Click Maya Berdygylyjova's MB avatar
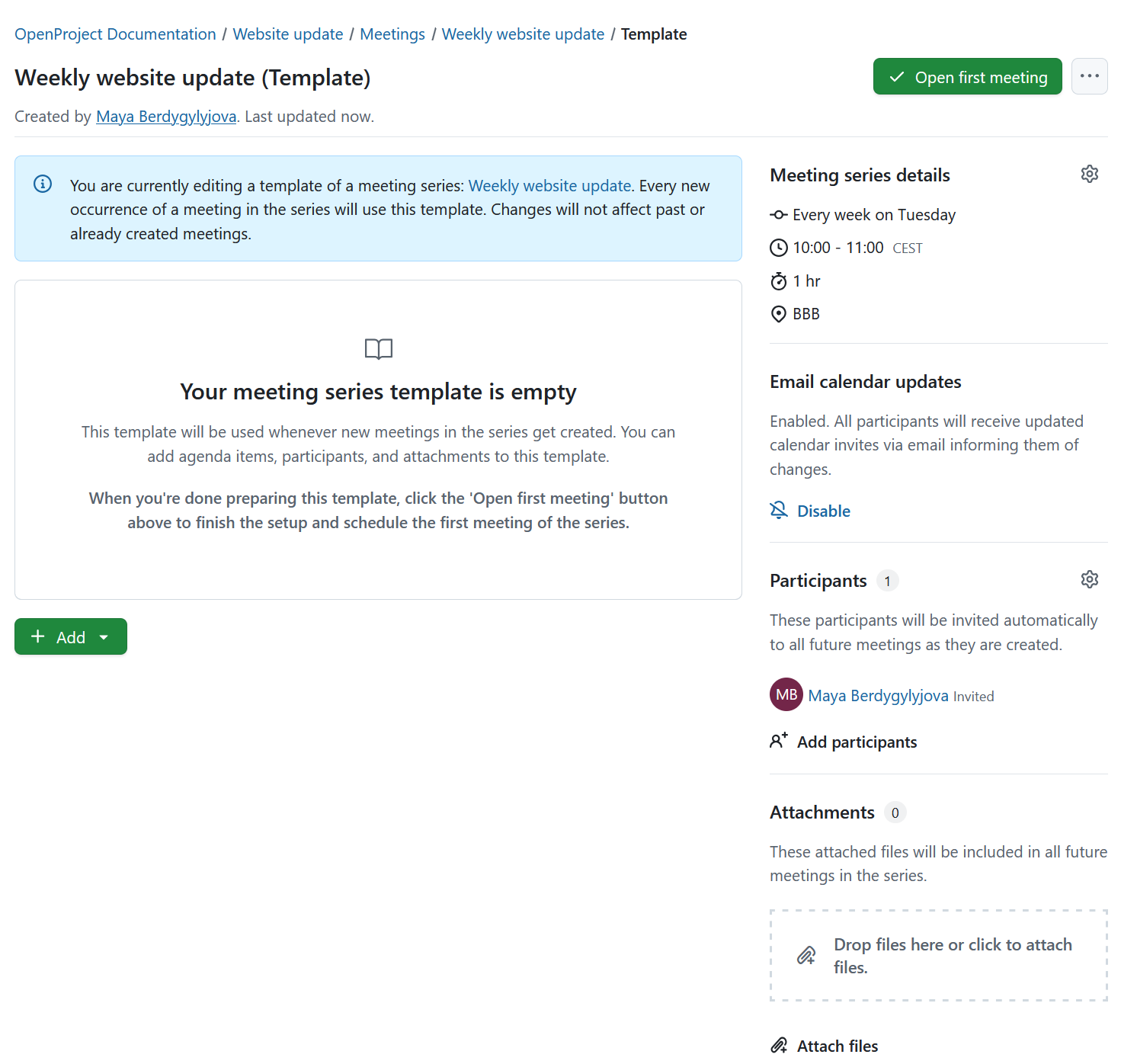 [x=786, y=694]
